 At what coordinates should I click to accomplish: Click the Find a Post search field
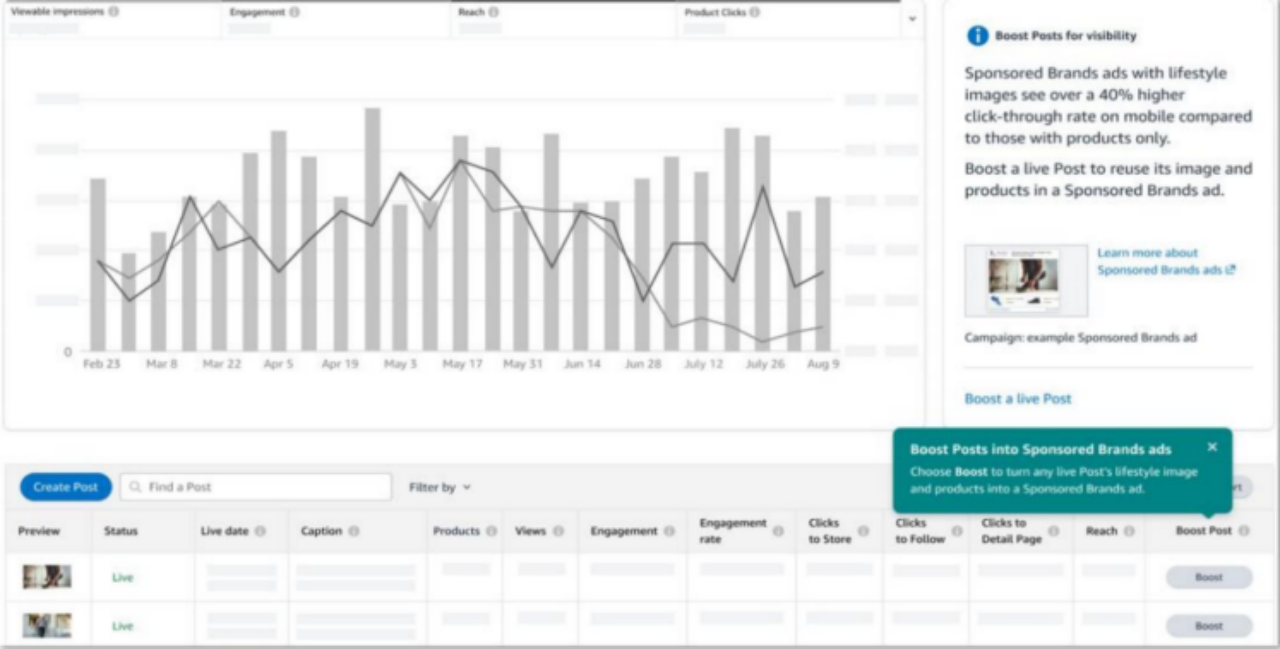(x=256, y=487)
